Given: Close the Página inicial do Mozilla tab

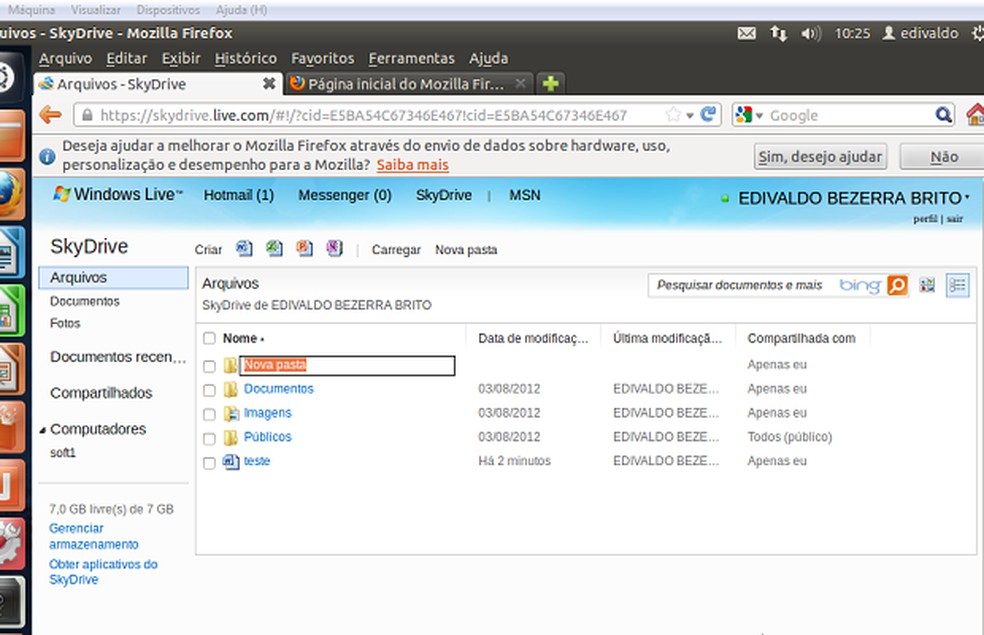Looking at the screenshot, I should pyautogui.click(x=520, y=83).
